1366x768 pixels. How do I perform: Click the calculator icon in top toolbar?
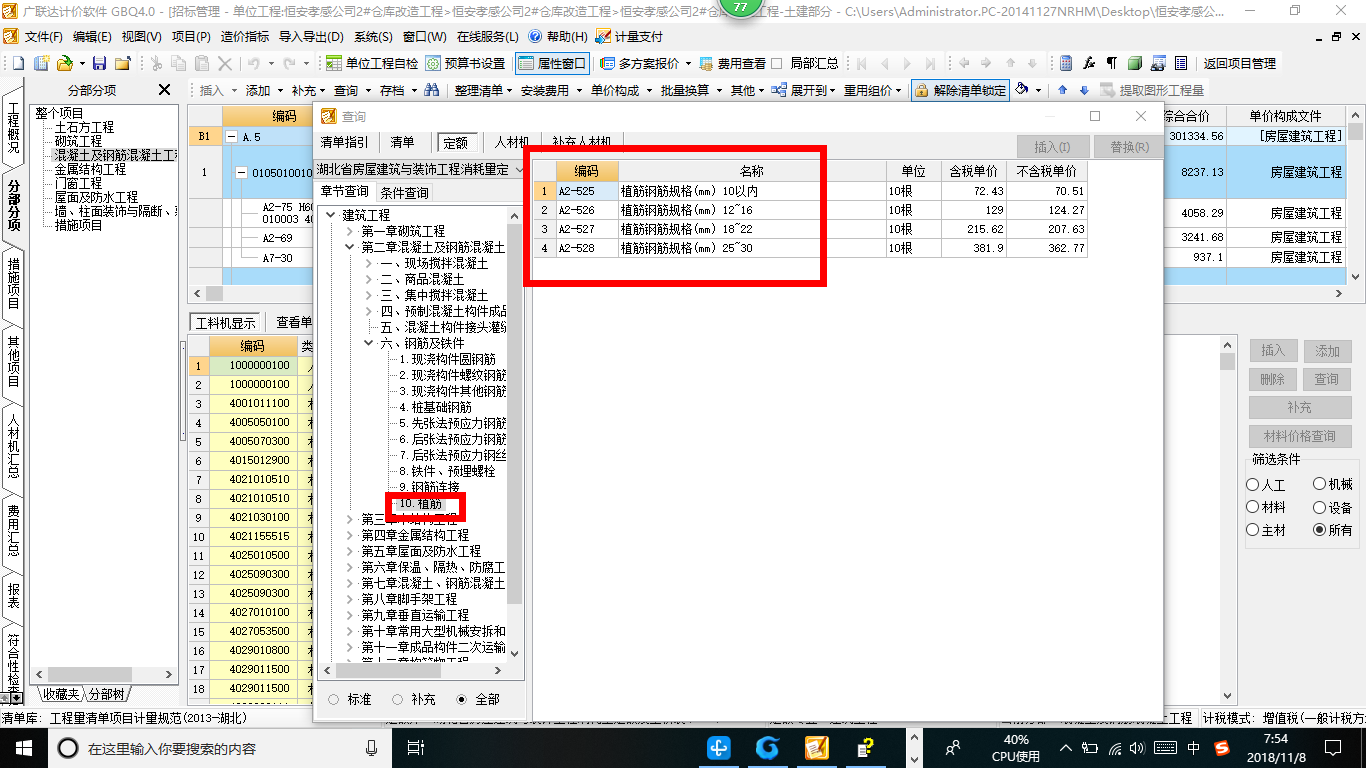coord(1066,63)
